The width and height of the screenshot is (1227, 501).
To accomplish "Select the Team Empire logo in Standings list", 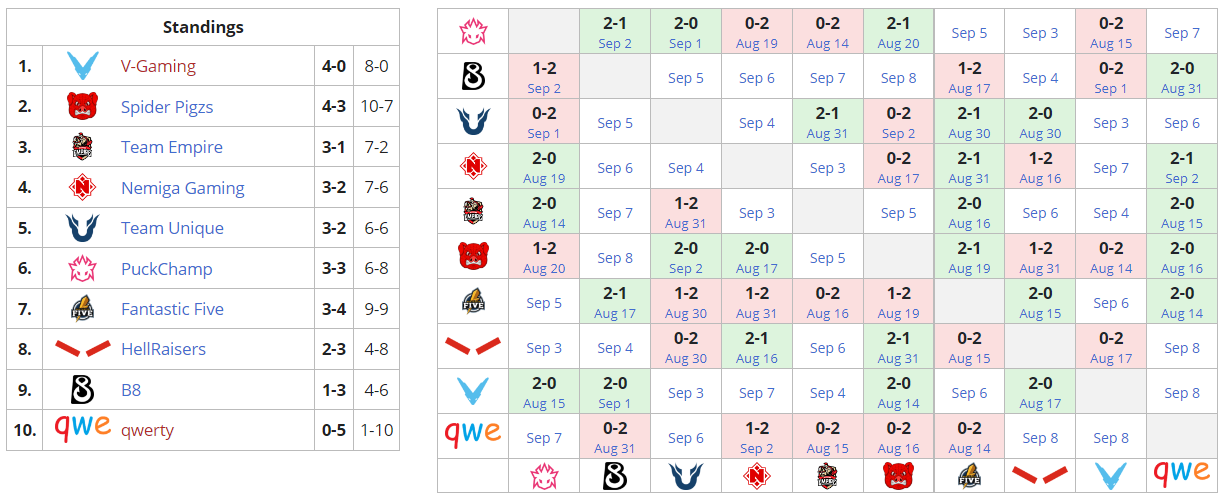I will [81, 148].
